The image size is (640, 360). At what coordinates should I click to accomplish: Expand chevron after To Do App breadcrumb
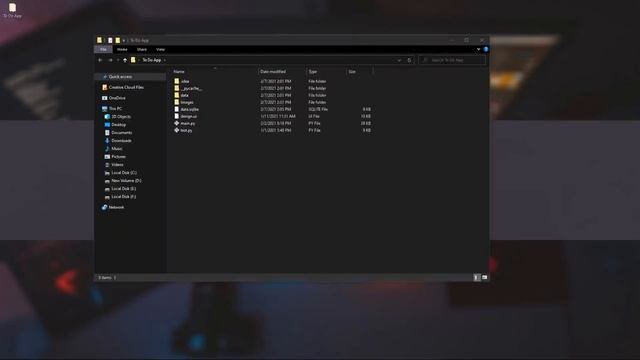point(164,60)
